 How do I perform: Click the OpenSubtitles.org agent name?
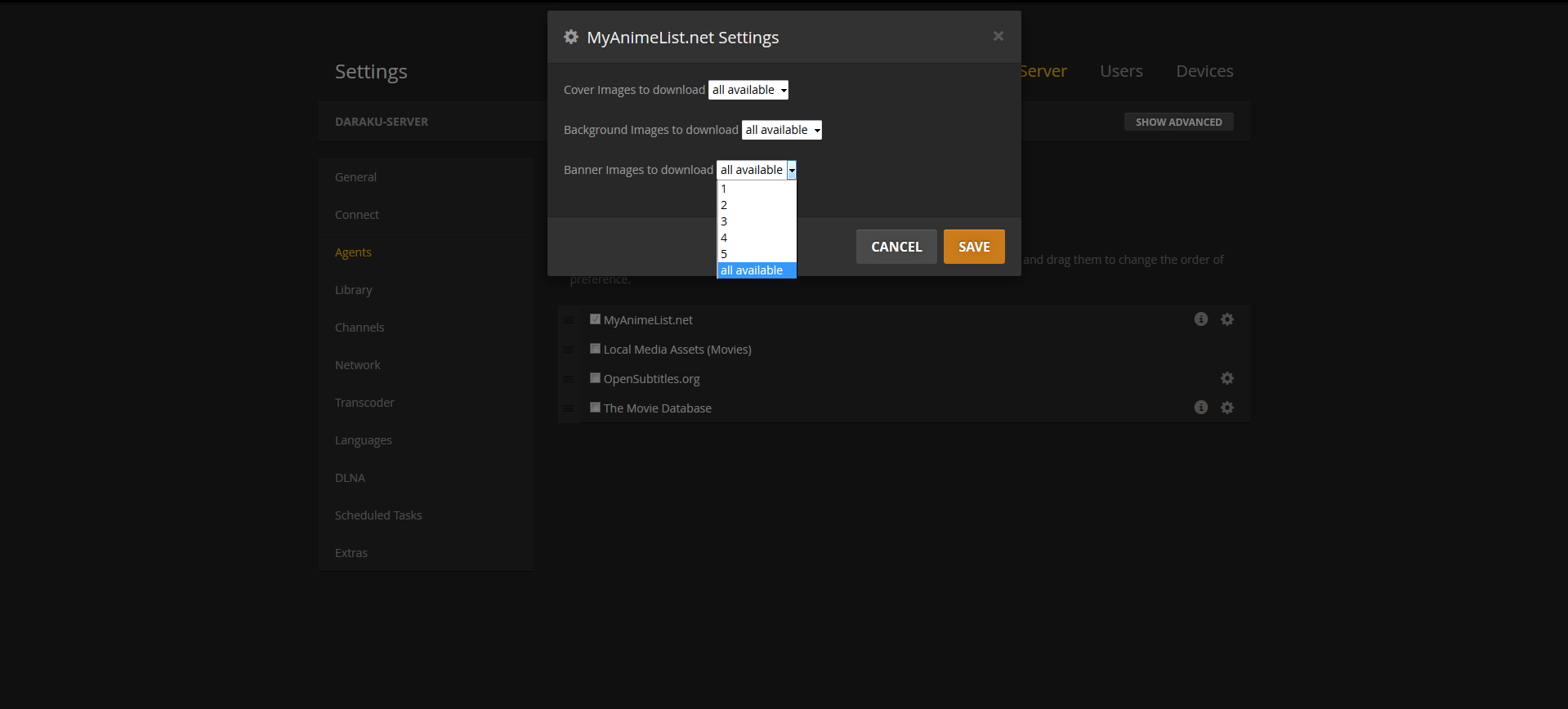click(651, 379)
